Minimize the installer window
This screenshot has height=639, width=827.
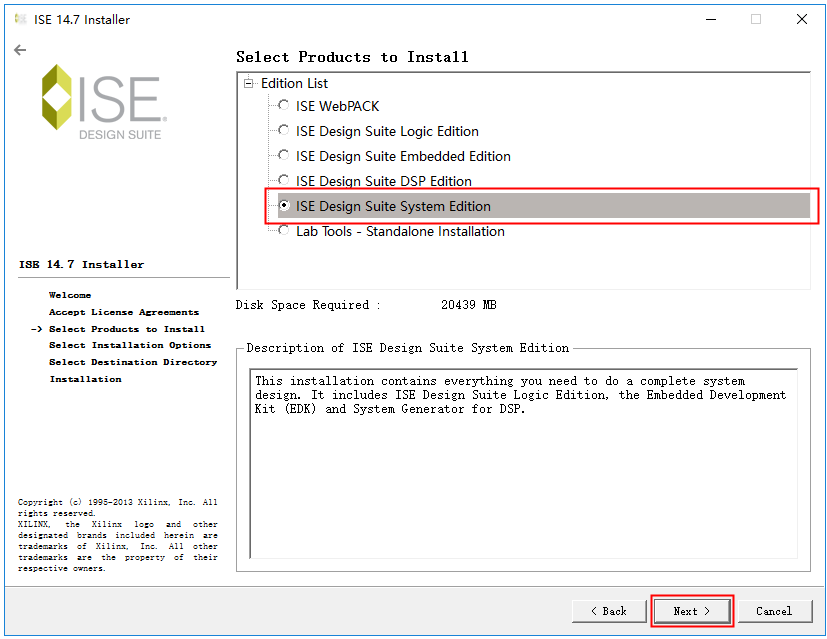tap(710, 19)
